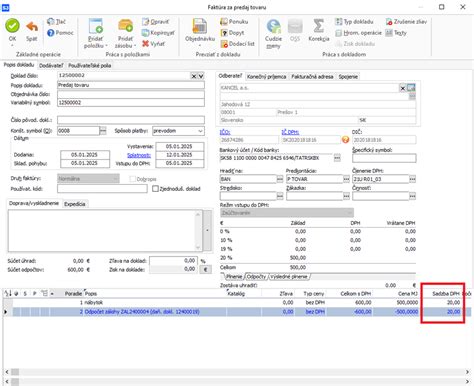Click the IČO link
This screenshot has width=474, height=386.
225,132
